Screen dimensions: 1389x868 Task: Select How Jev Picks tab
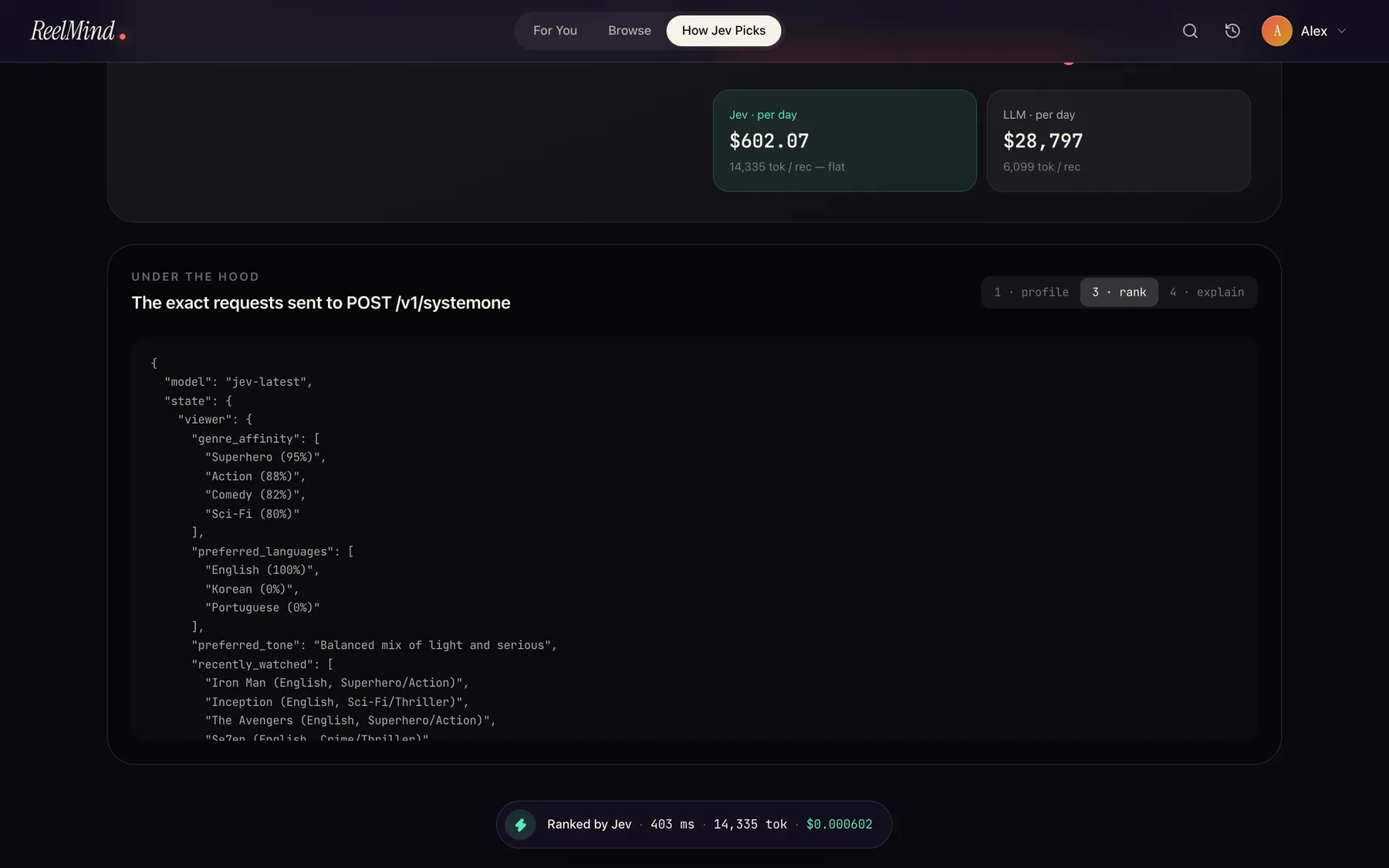724,31
